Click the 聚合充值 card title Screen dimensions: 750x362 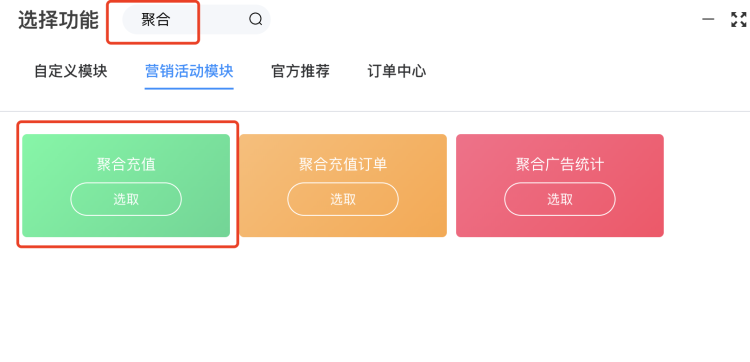pos(126,165)
